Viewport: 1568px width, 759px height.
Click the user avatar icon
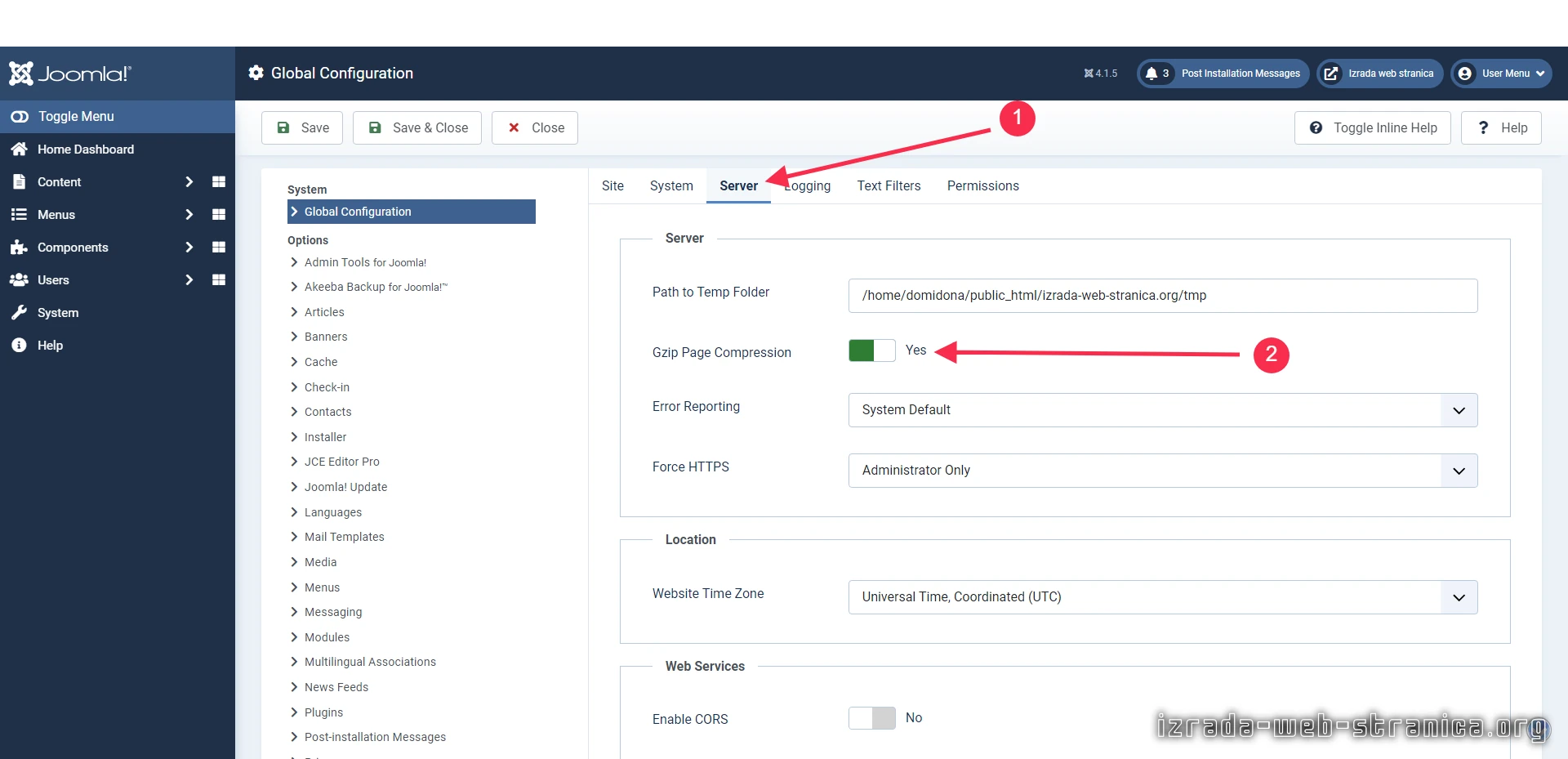[1465, 74]
